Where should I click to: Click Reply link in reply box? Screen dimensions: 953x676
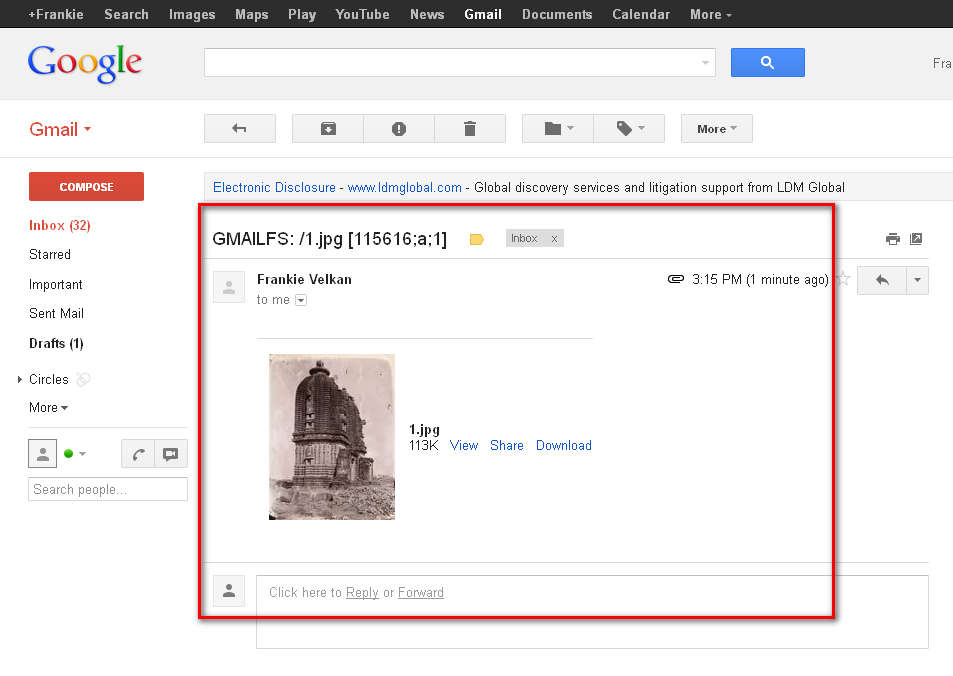point(362,593)
